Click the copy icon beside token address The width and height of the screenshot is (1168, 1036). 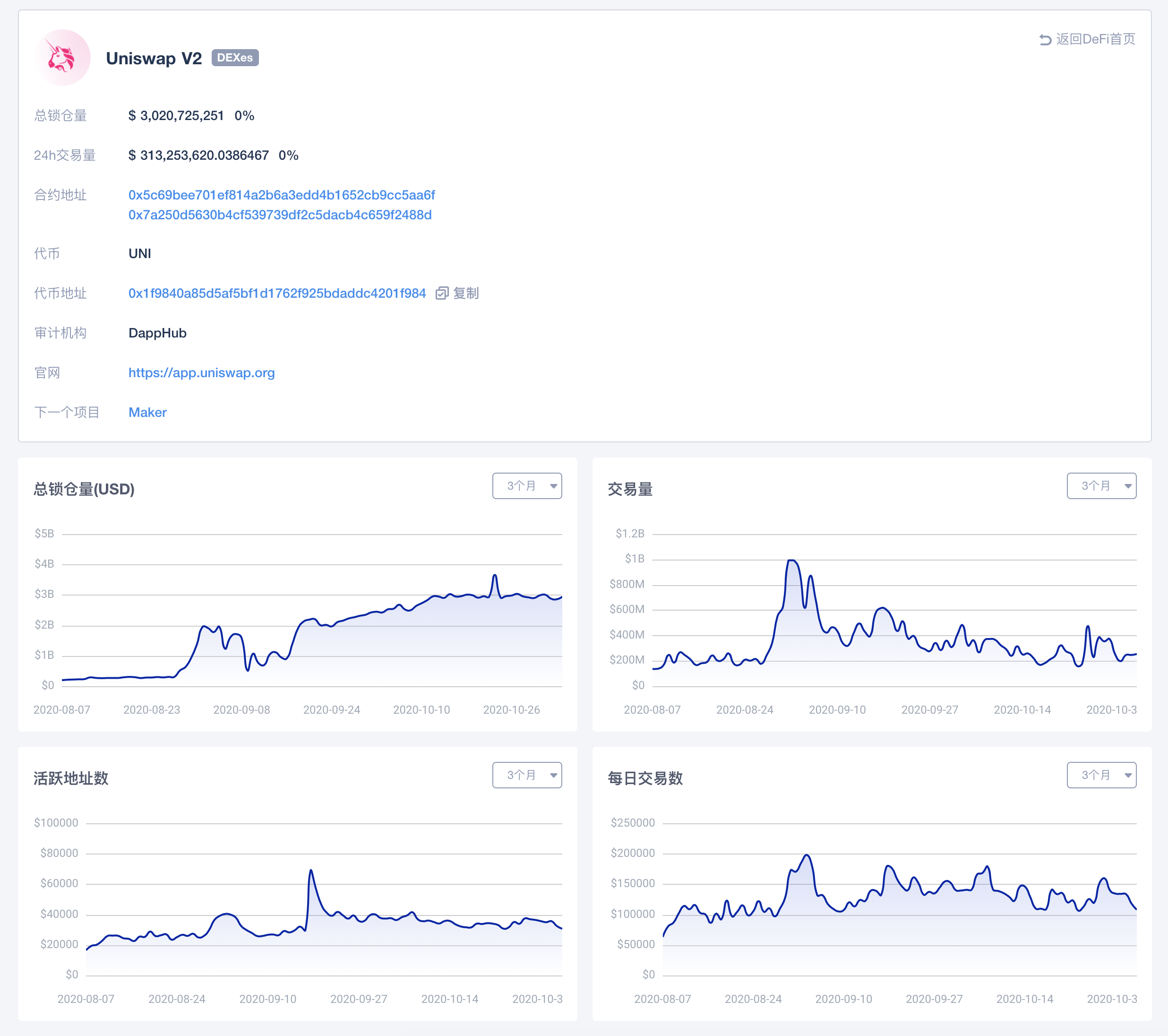tap(442, 294)
